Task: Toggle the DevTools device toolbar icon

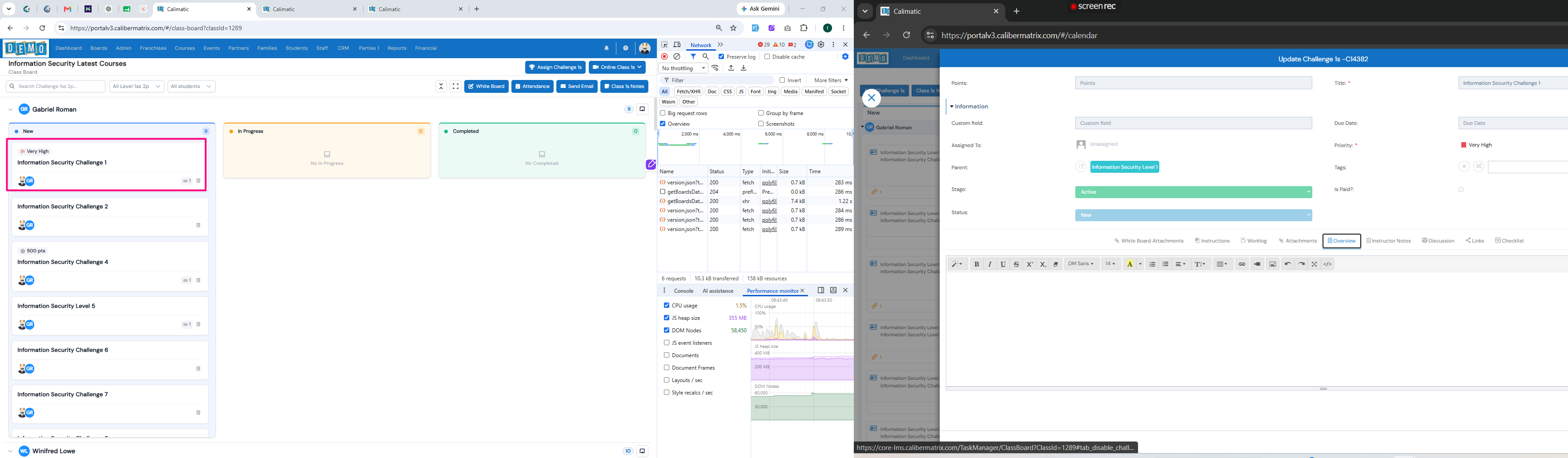Action: coord(677,44)
